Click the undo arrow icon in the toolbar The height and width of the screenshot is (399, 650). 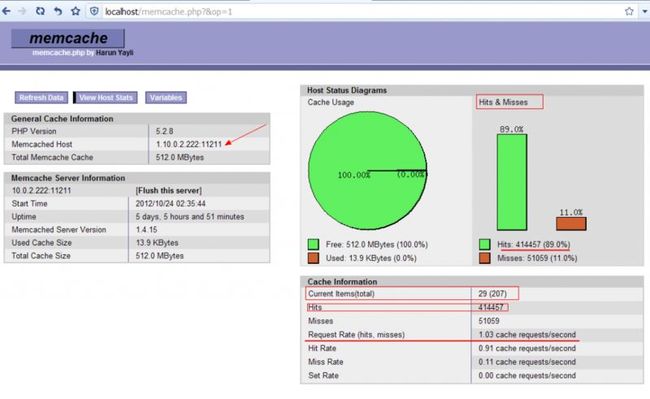tap(58, 11)
